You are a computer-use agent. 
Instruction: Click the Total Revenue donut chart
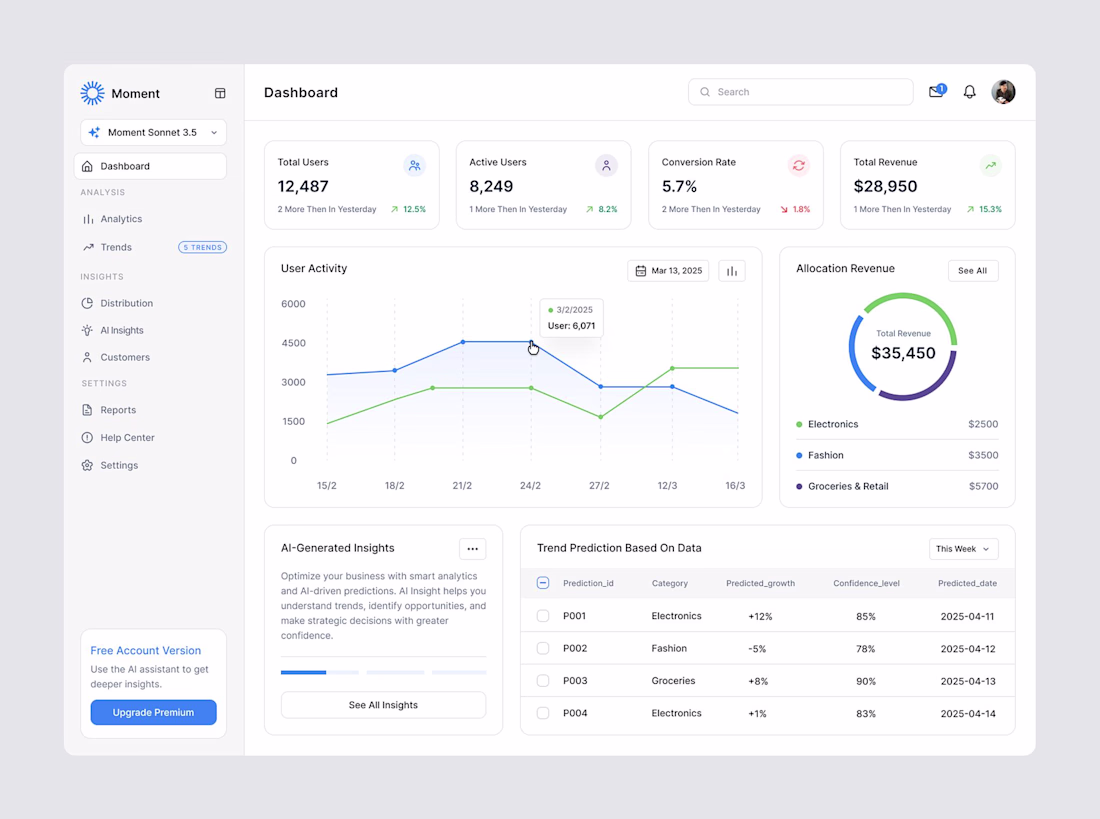903,347
